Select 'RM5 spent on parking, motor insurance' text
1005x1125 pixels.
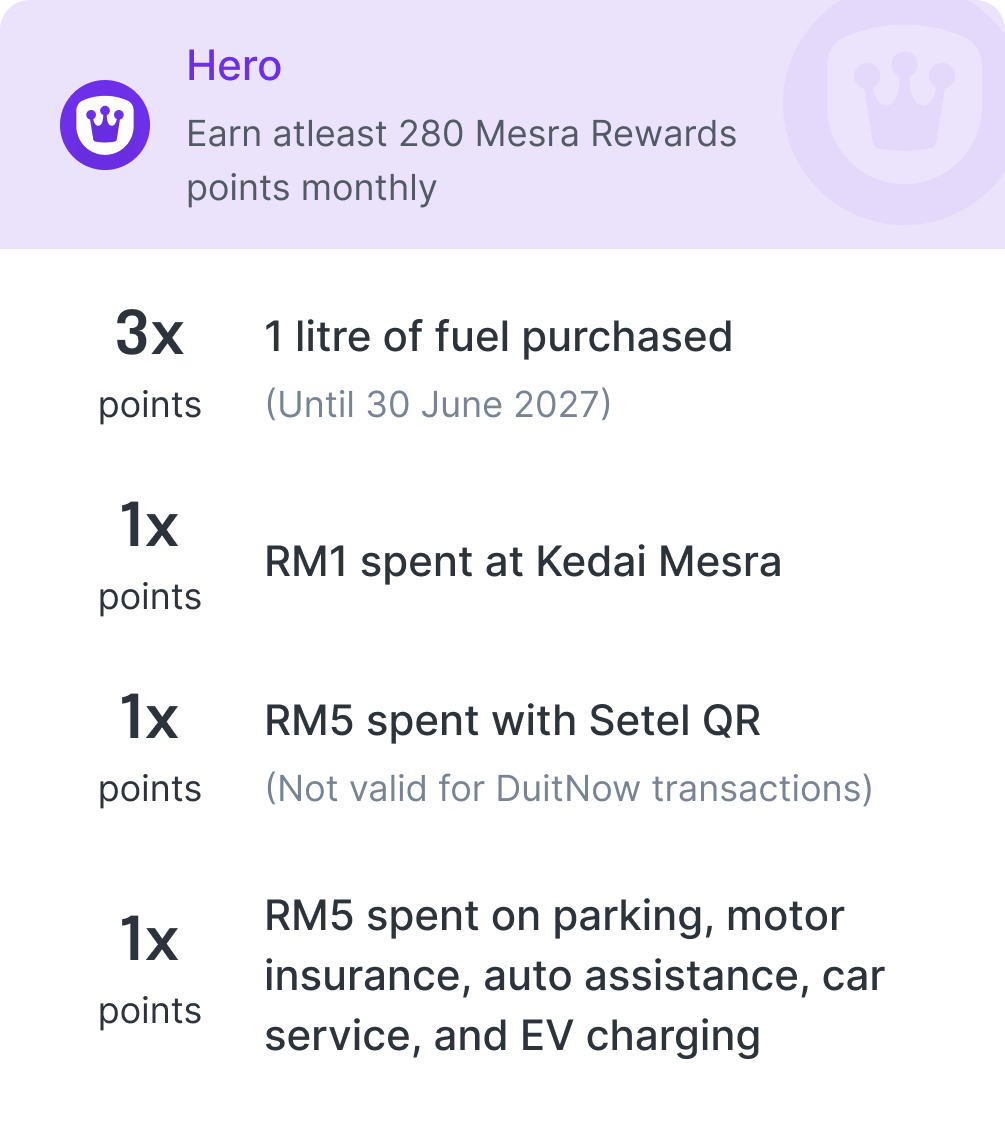tap(575, 946)
